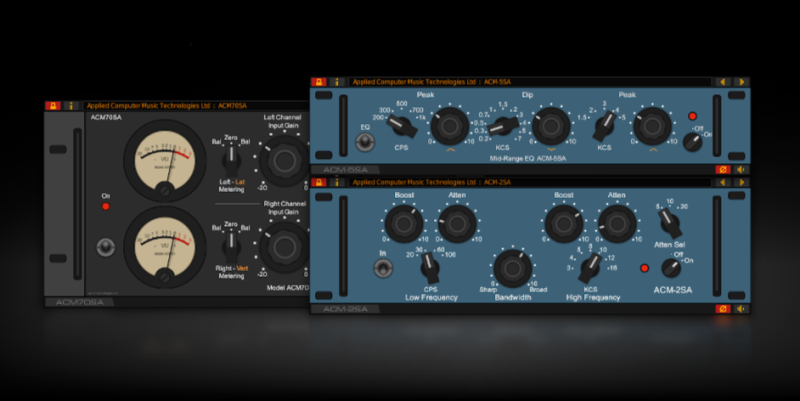Click the low Boost knob on ACM-2SA
The height and width of the screenshot is (401, 800).
[404, 223]
